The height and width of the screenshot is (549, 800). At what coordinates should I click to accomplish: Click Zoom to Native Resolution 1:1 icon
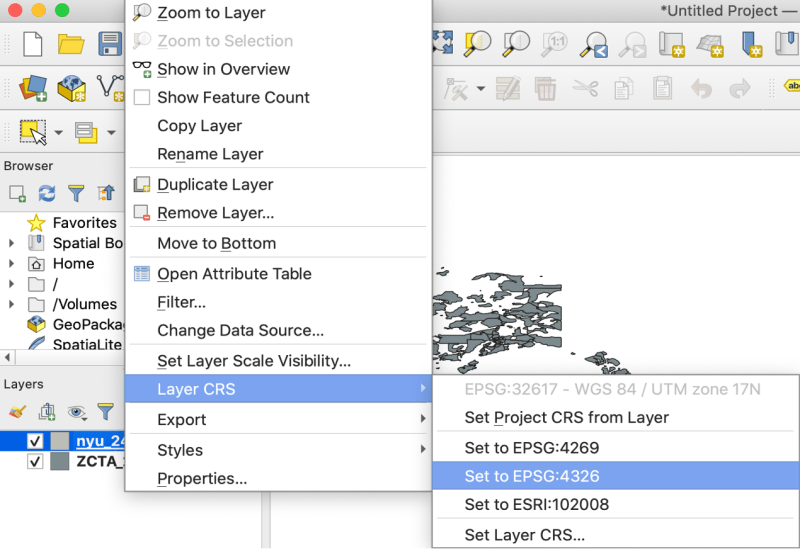pos(555,44)
